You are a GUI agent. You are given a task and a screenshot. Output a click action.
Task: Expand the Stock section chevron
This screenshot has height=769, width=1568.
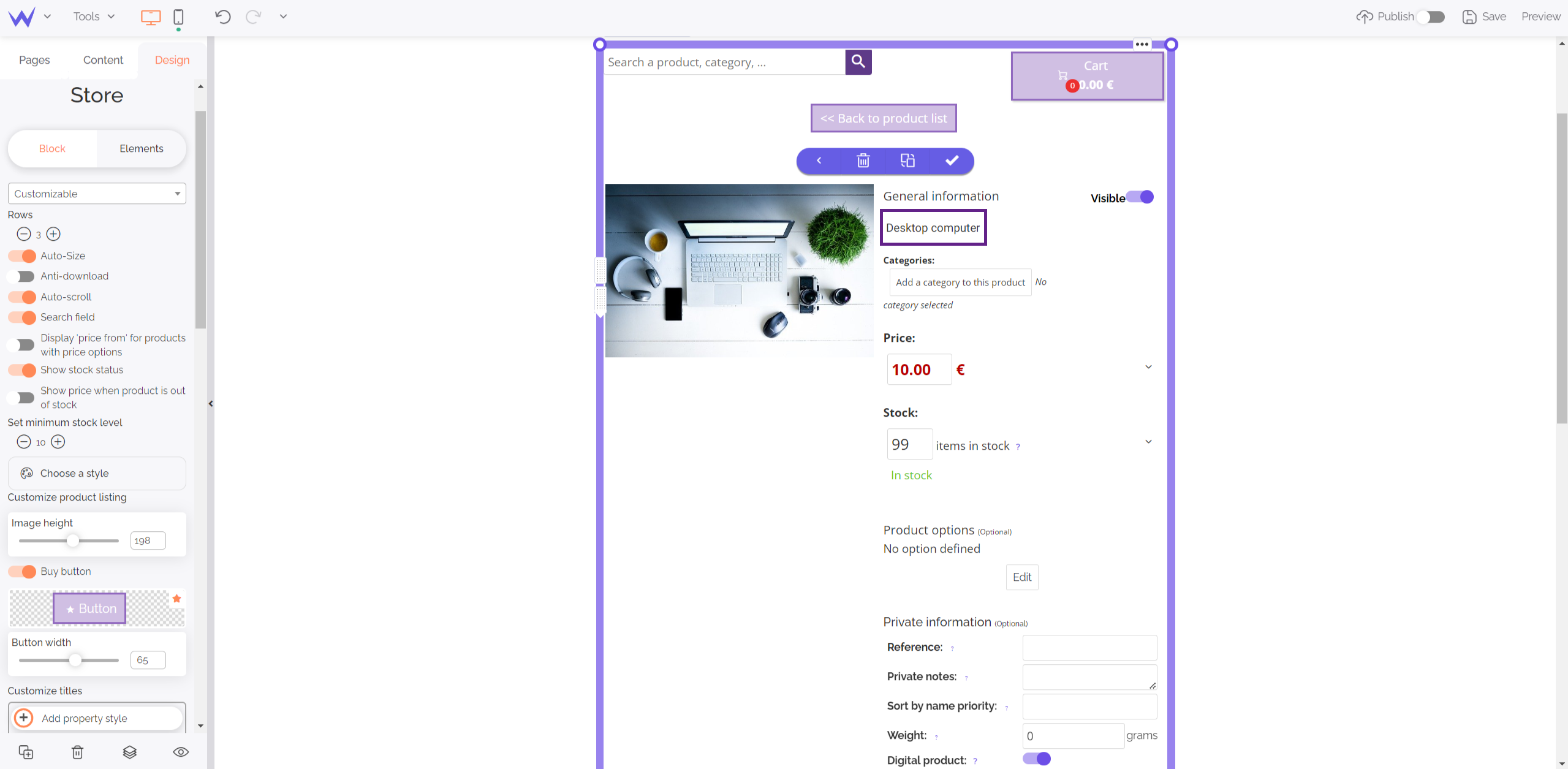[1148, 441]
